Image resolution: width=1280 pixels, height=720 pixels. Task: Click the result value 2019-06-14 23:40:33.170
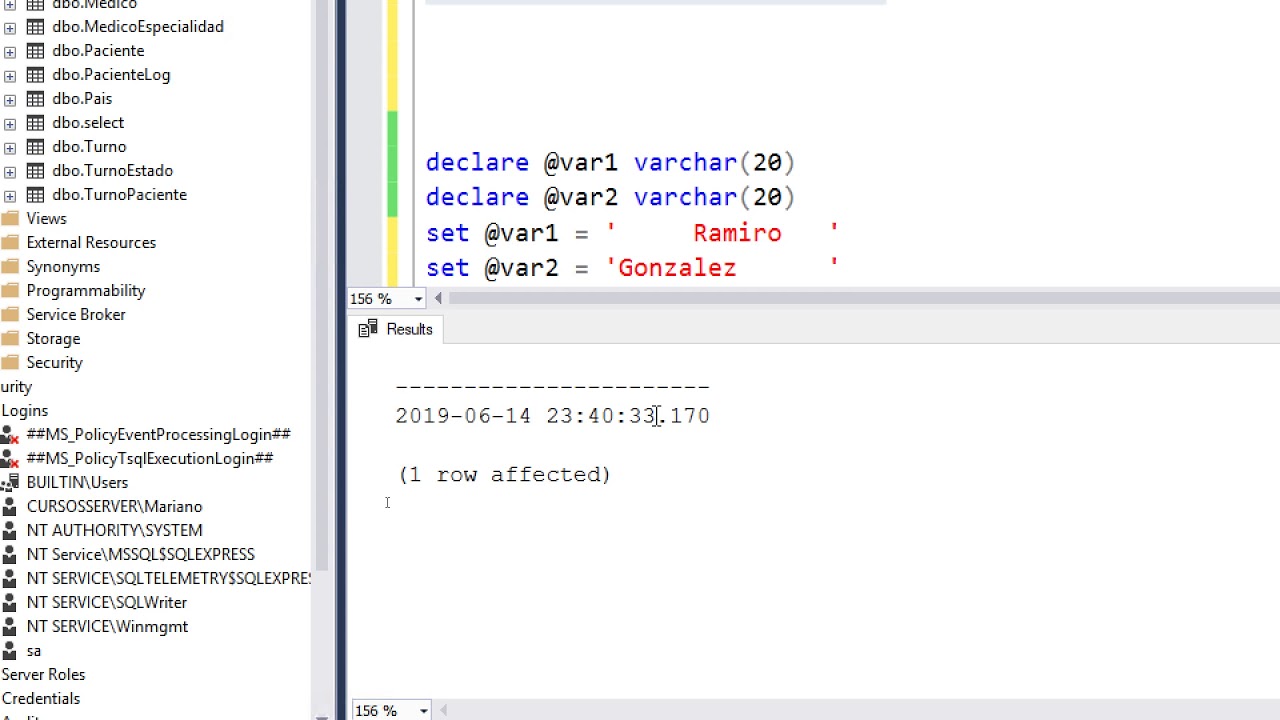[552, 415]
